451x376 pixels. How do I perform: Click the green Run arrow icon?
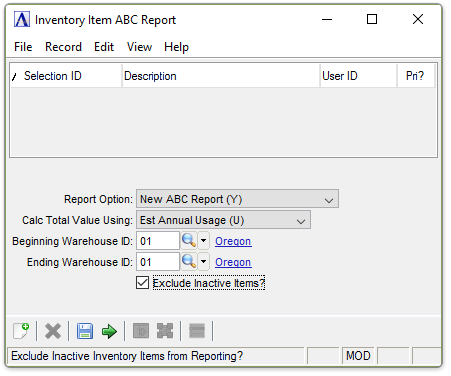click(109, 331)
